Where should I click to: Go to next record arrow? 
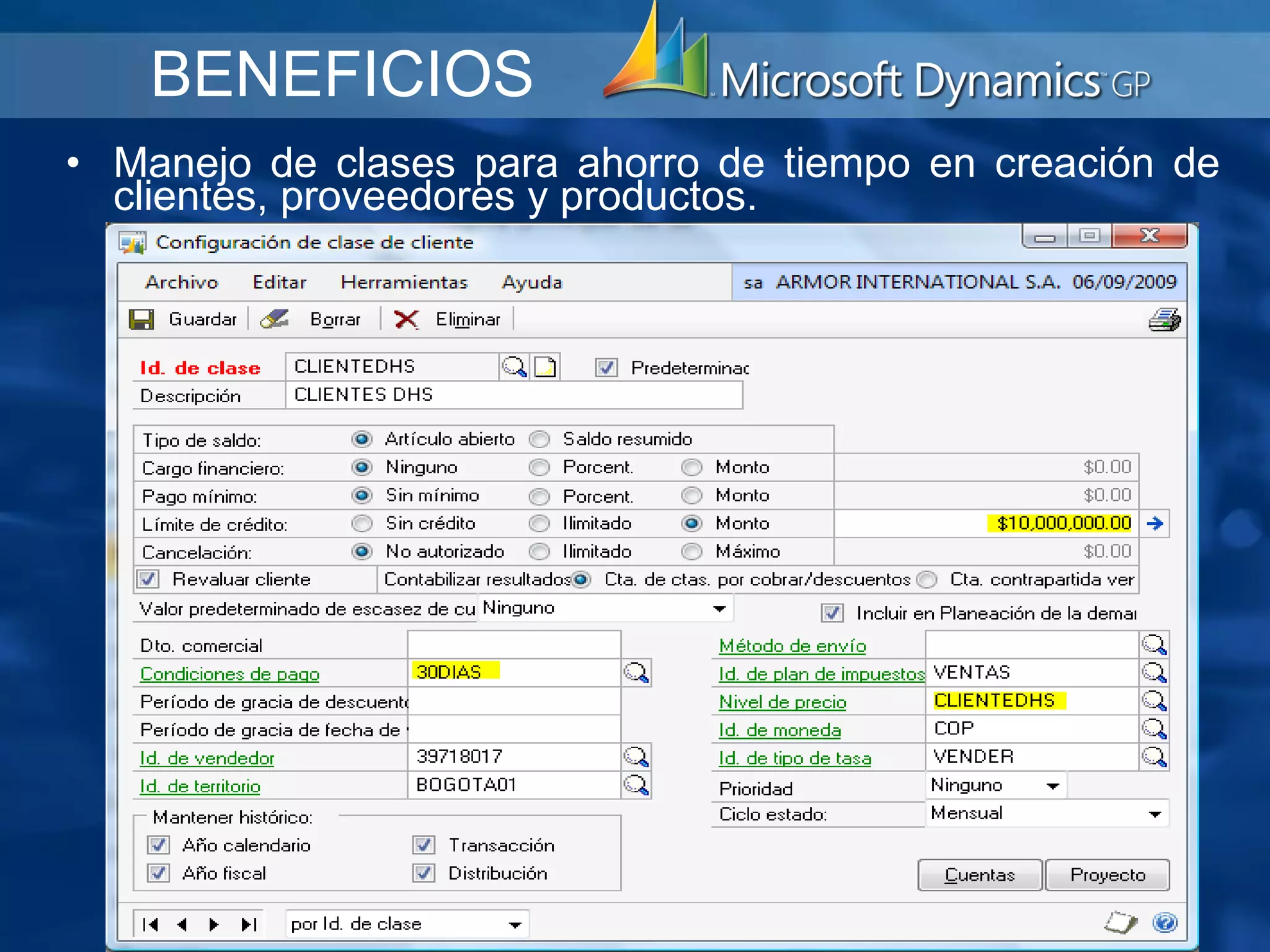coord(214,924)
